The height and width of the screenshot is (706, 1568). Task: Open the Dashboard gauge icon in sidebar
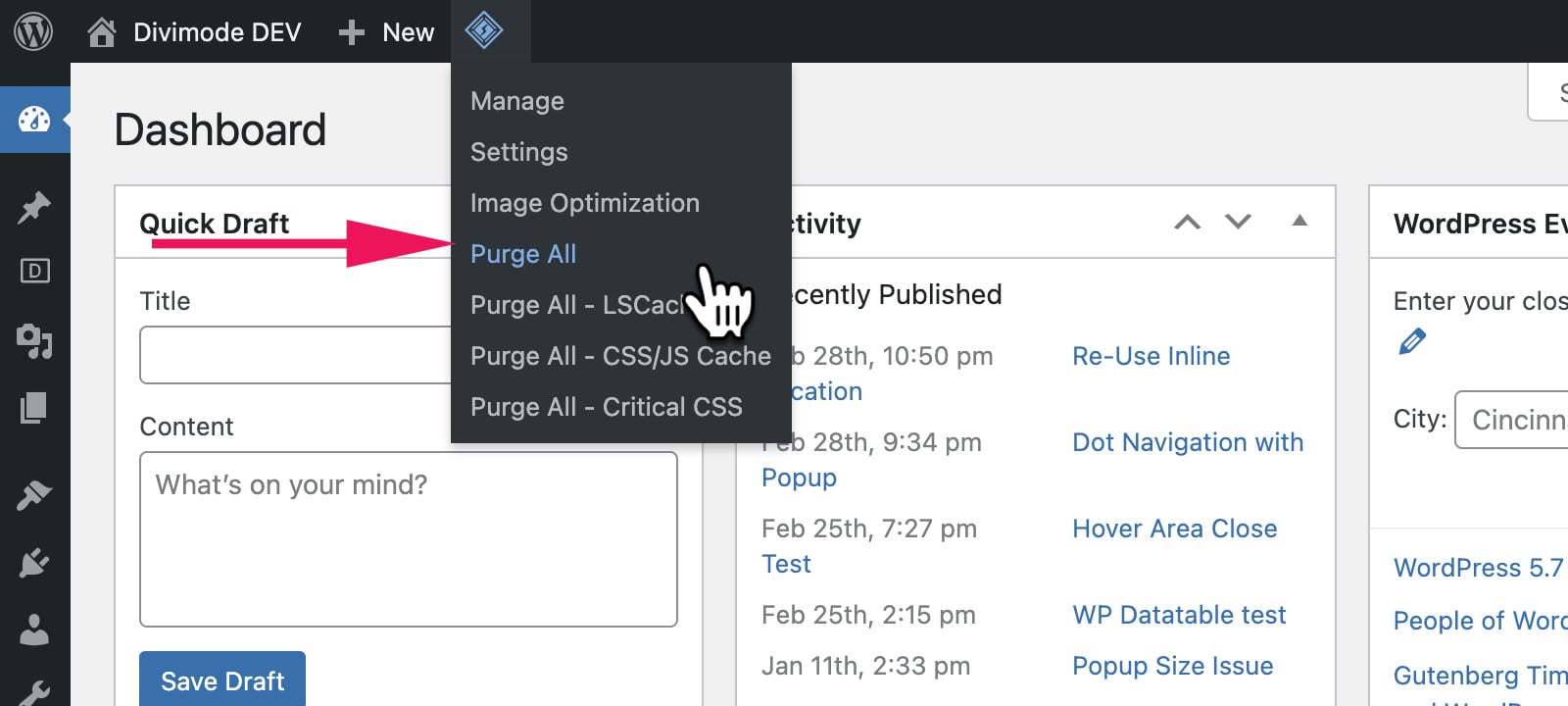point(34,120)
